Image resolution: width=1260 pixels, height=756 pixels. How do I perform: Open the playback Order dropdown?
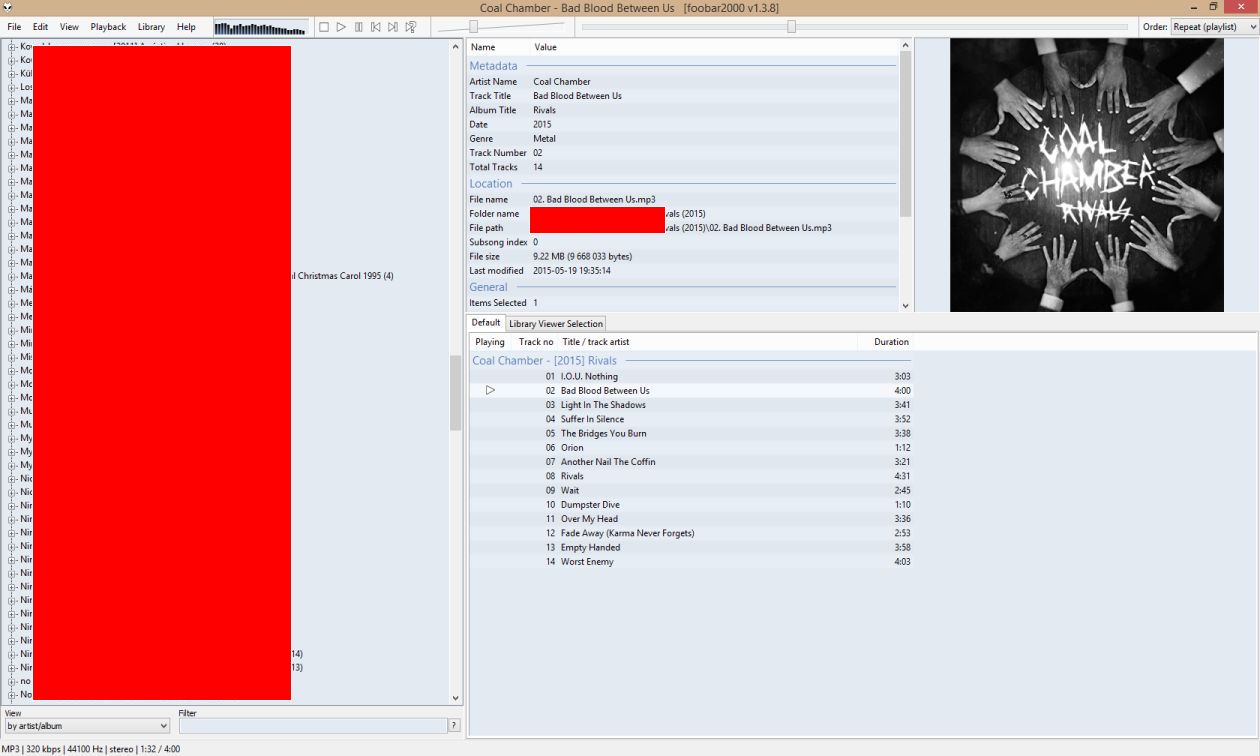pyautogui.click(x=1214, y=27)
